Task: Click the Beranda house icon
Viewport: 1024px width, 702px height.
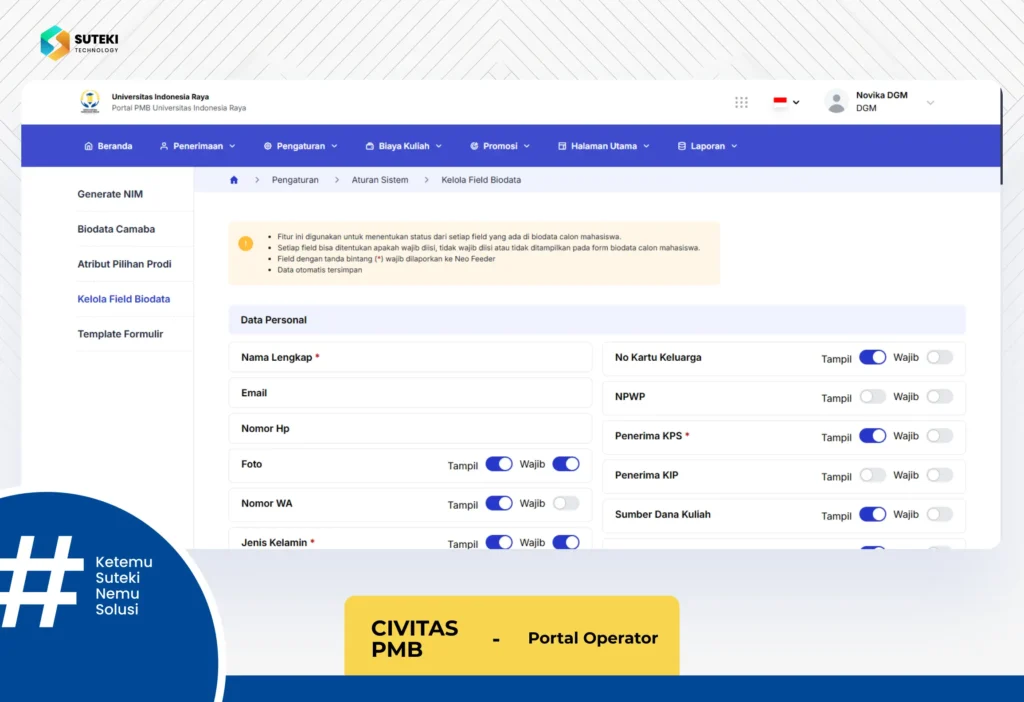Action: point(89,146)
